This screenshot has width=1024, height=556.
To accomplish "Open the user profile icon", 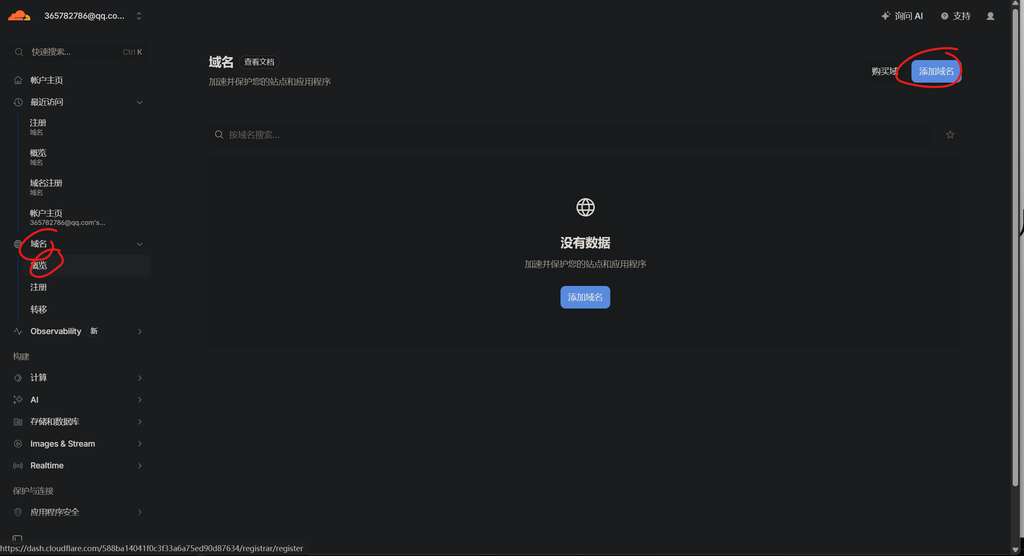I will [990, 16].
